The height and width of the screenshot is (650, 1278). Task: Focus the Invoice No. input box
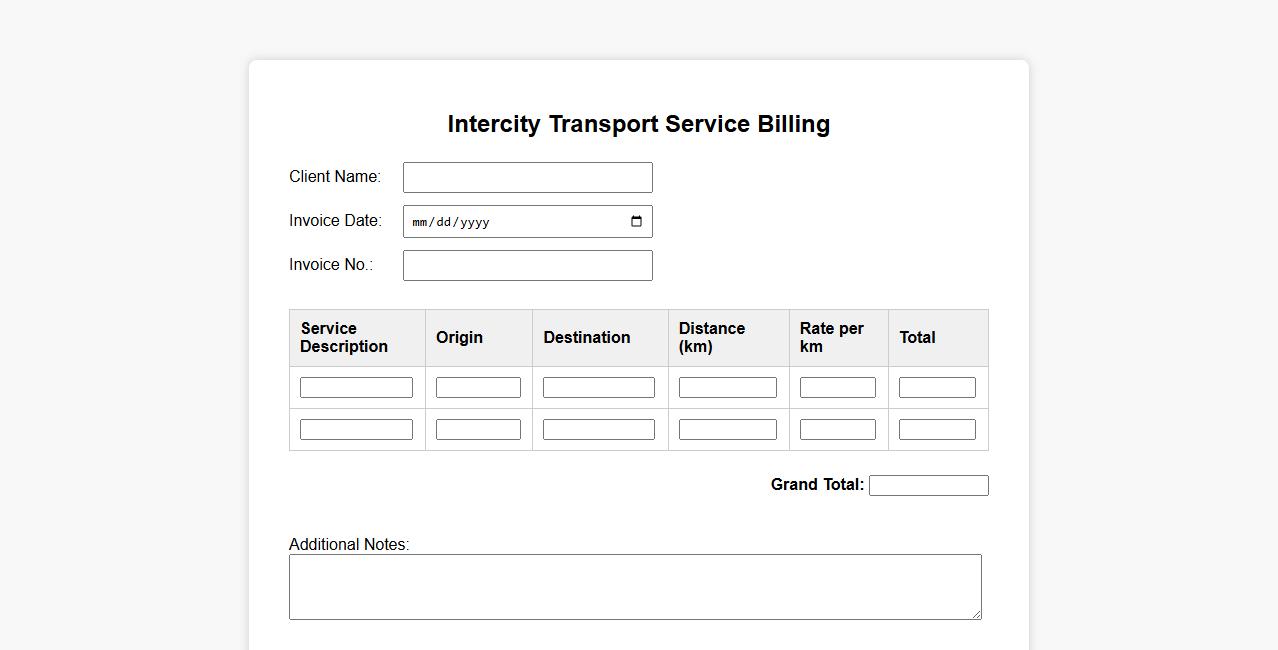tap(527, 266)
